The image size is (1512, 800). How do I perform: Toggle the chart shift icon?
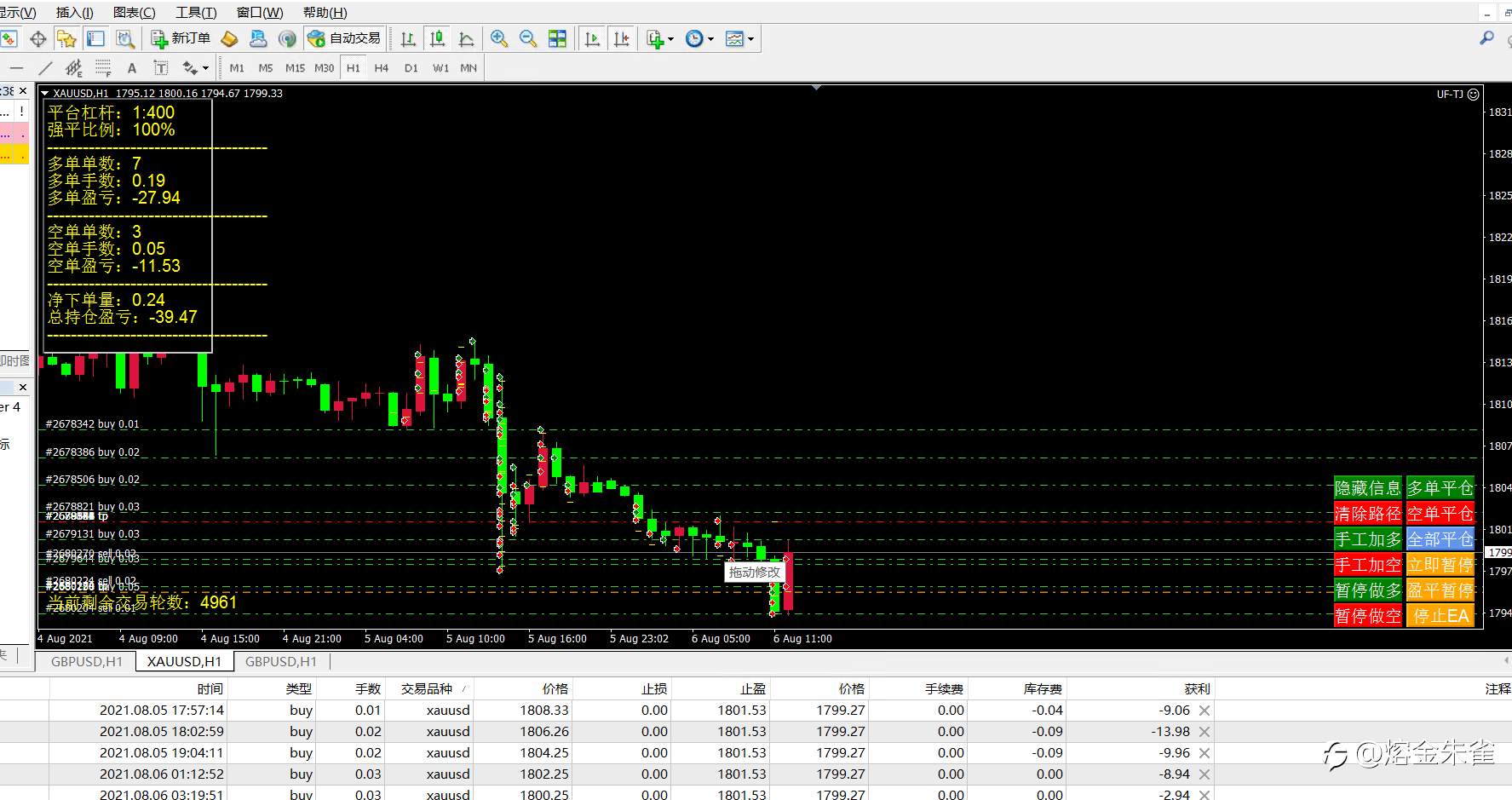coord(622,39)
